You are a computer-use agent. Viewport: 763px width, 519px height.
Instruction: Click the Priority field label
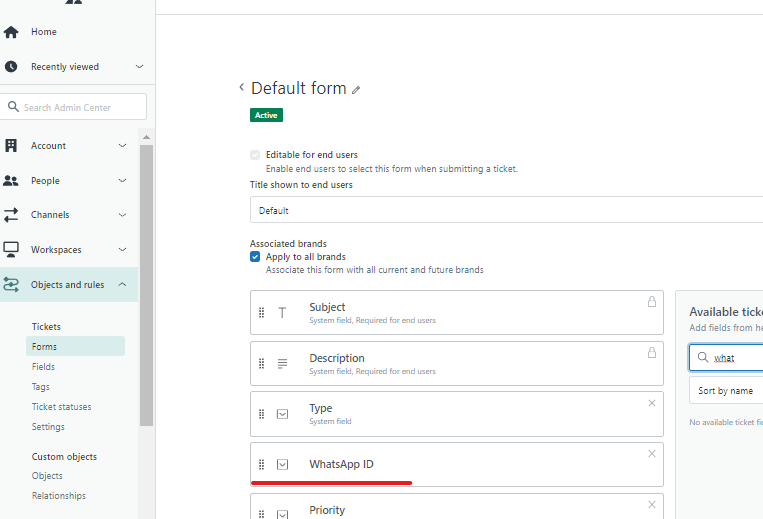click(327, 510)
